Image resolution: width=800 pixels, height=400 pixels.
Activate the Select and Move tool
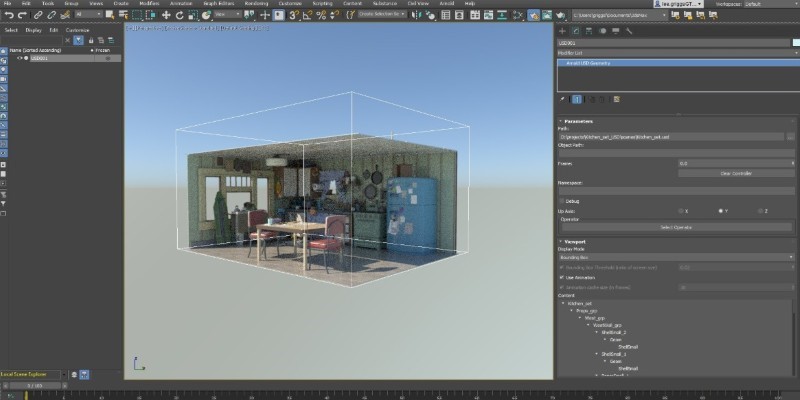point(166,15)
